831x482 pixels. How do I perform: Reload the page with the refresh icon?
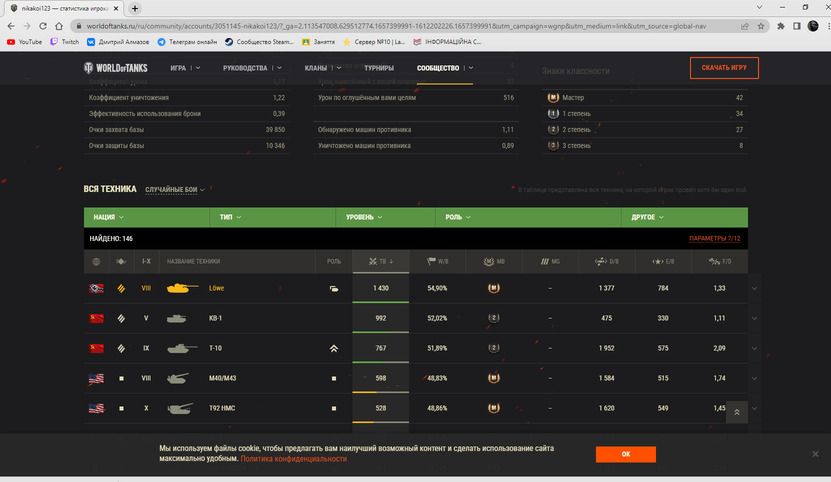coord(43,26)
